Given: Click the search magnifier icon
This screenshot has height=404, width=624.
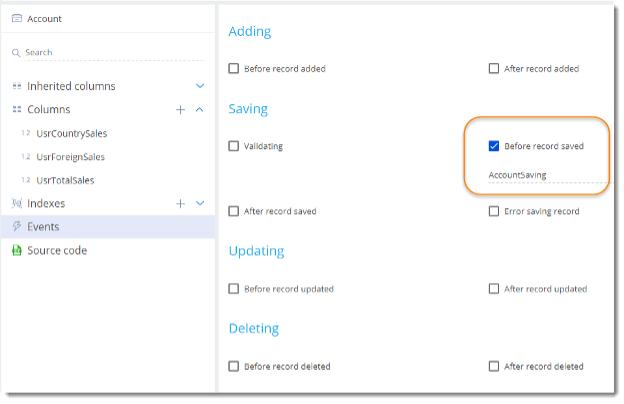Looking at the screenshot, I should tap(16, 53).
